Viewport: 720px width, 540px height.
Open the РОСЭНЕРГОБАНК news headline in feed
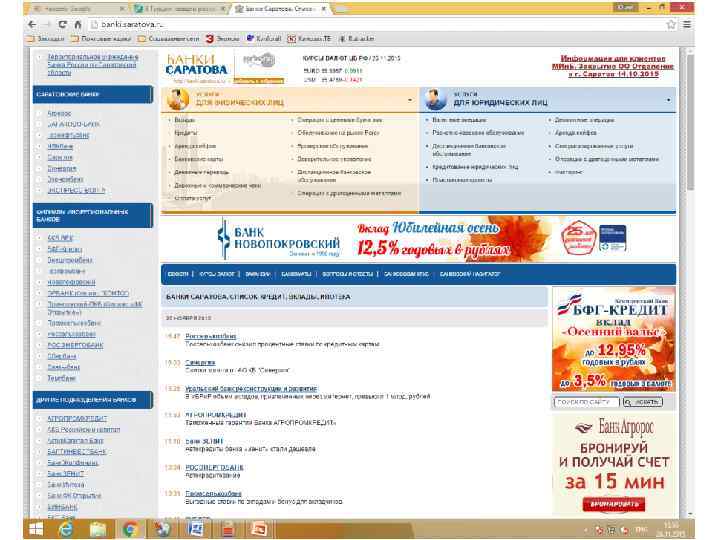pos(214,467)
